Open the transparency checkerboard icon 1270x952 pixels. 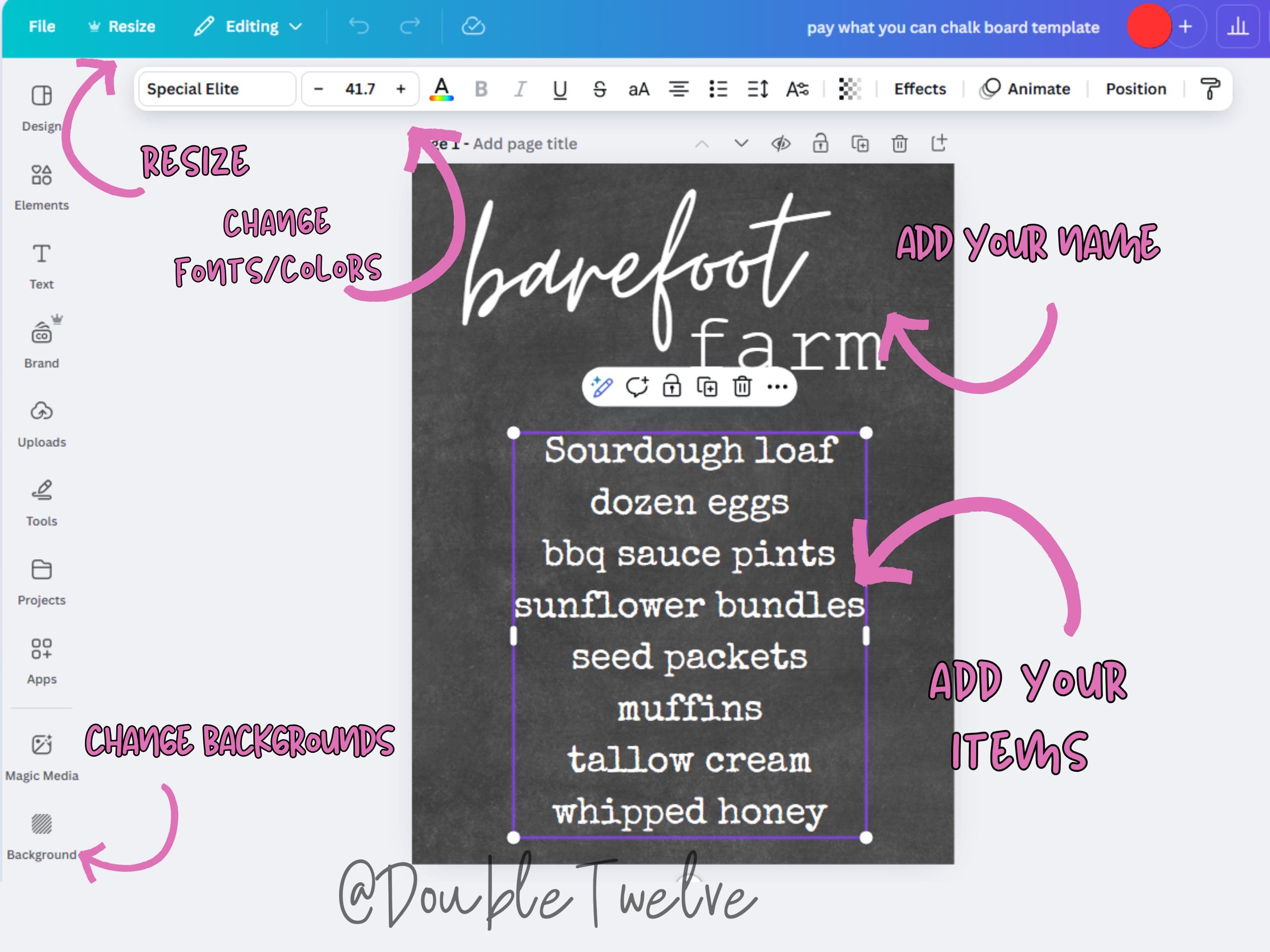coord(850,89)
